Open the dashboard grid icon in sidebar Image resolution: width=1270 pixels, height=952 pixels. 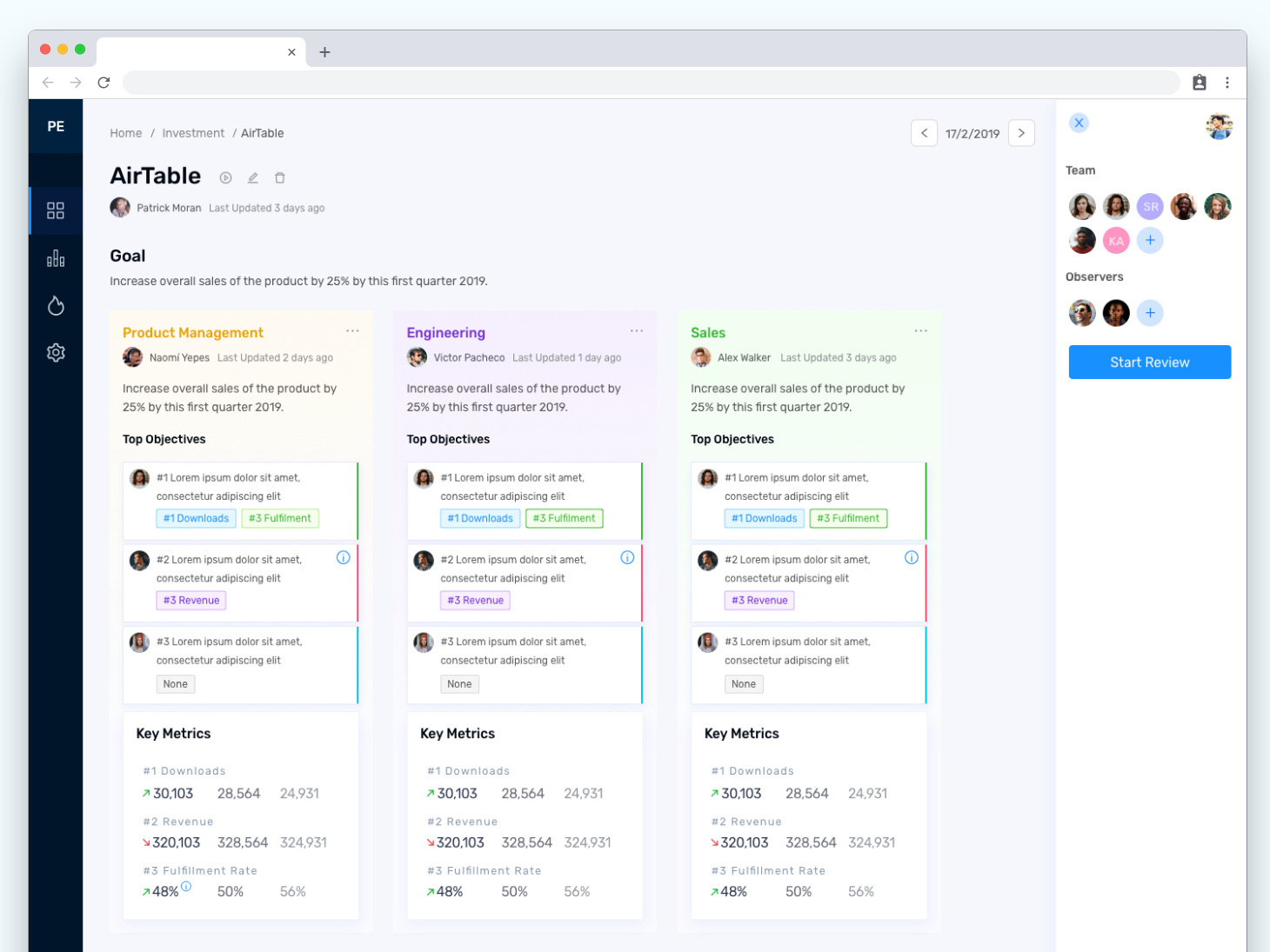pyautogui.click(x=56, y=210)
